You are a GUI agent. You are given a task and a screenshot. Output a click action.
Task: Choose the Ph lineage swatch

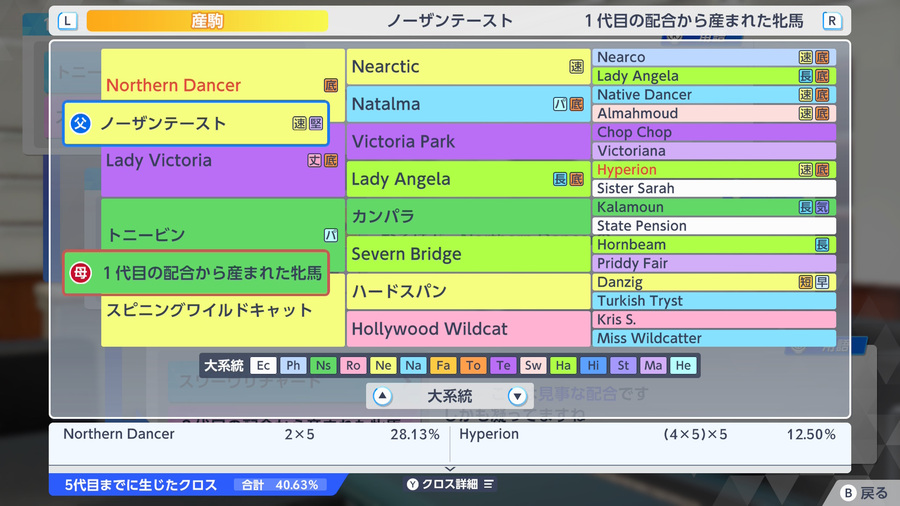coord(293,365)
